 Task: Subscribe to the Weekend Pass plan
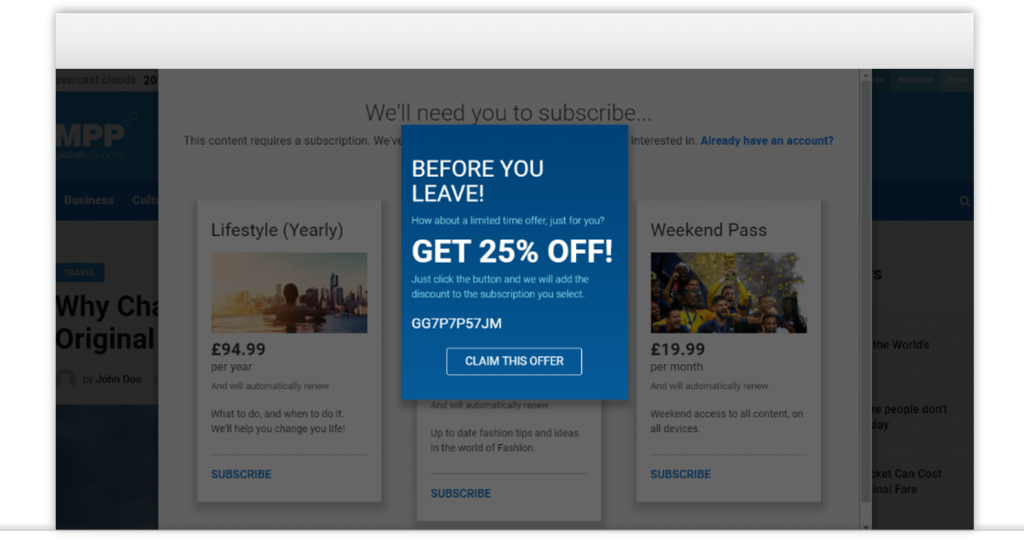tap(680, 474)
